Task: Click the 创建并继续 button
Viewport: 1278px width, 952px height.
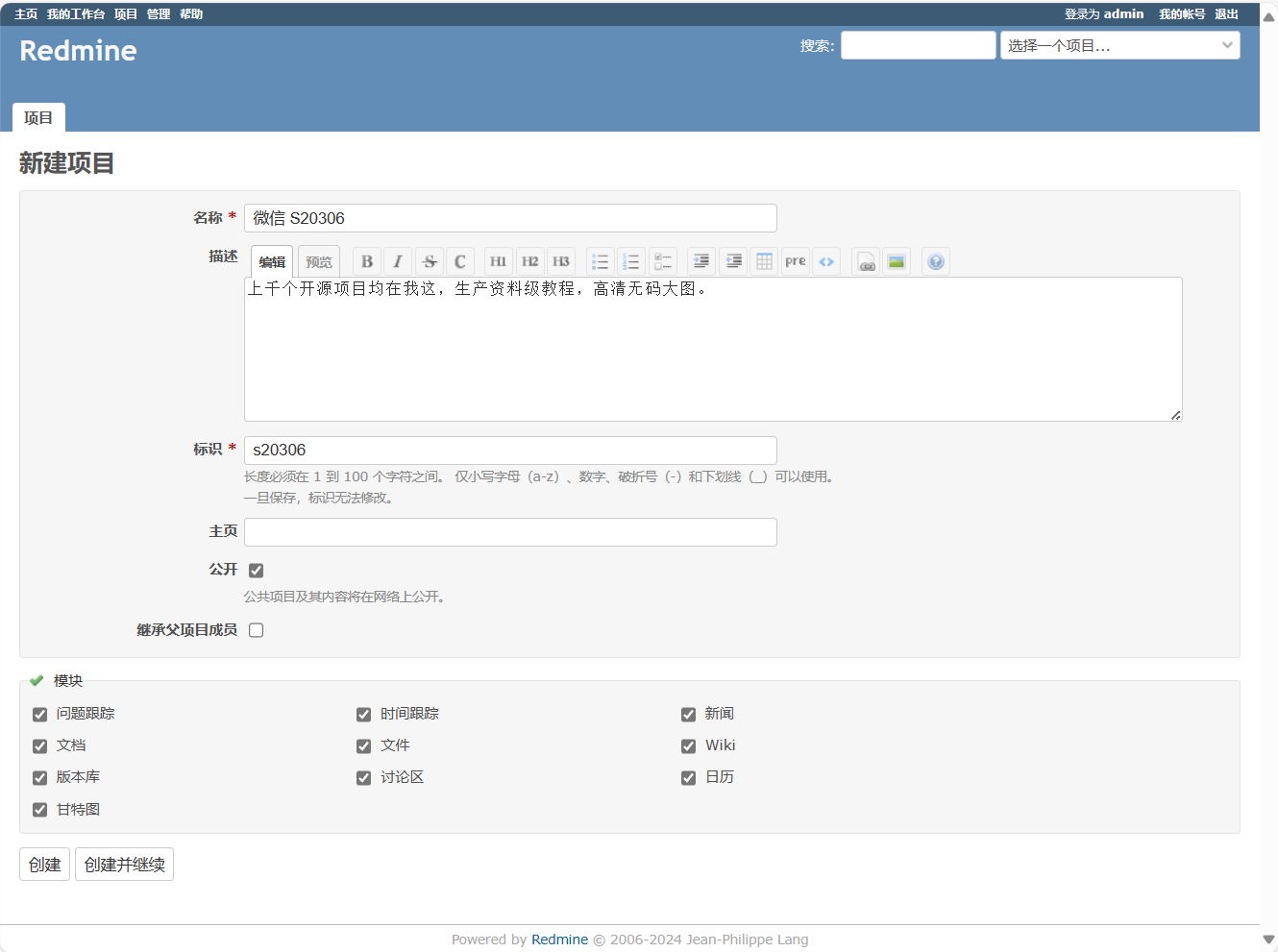Action: pos(124,865)
